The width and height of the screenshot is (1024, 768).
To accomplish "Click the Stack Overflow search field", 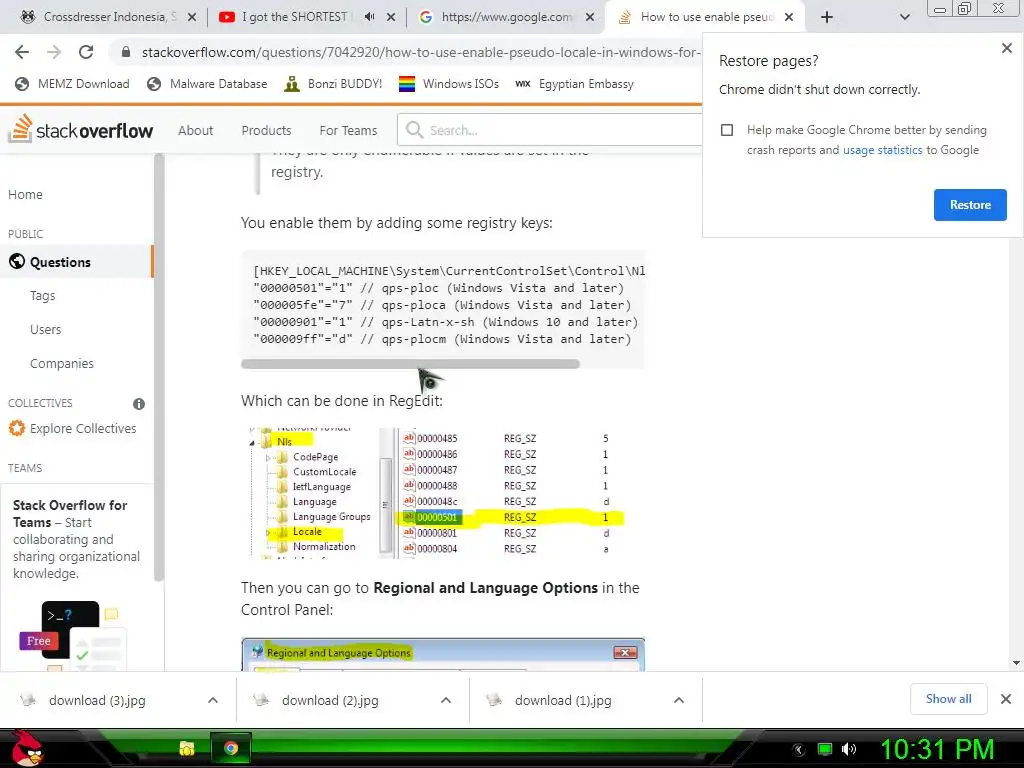I will [550, 130].
